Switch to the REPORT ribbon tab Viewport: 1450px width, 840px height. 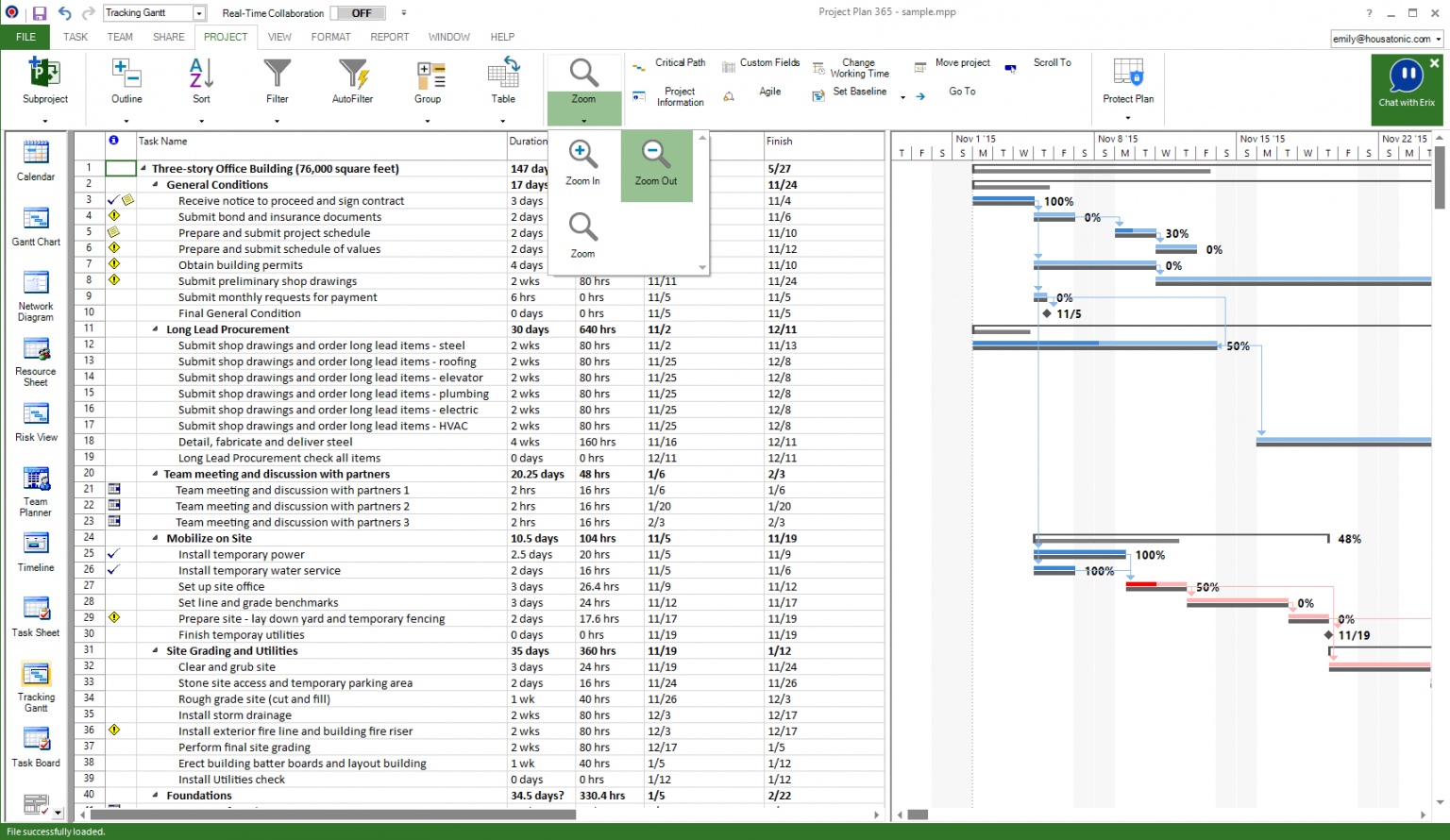pyautogui.click(x=390, y=37)
